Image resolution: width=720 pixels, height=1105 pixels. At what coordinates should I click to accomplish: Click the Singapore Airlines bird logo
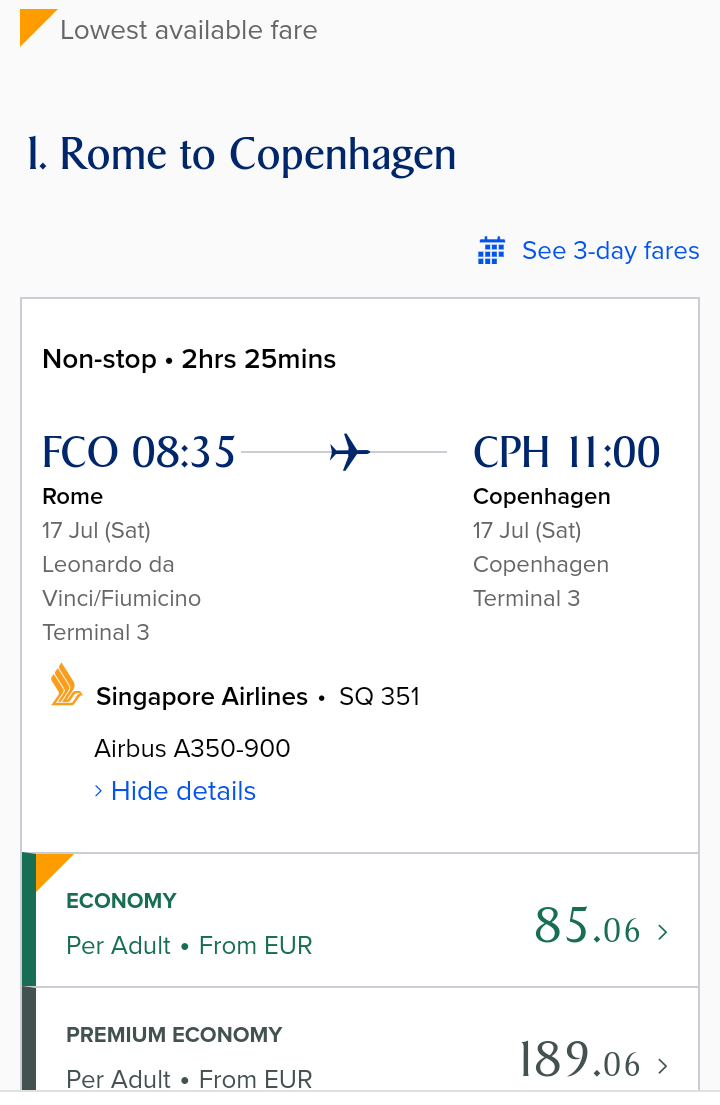pyautogui.click(x=66, y=684)
